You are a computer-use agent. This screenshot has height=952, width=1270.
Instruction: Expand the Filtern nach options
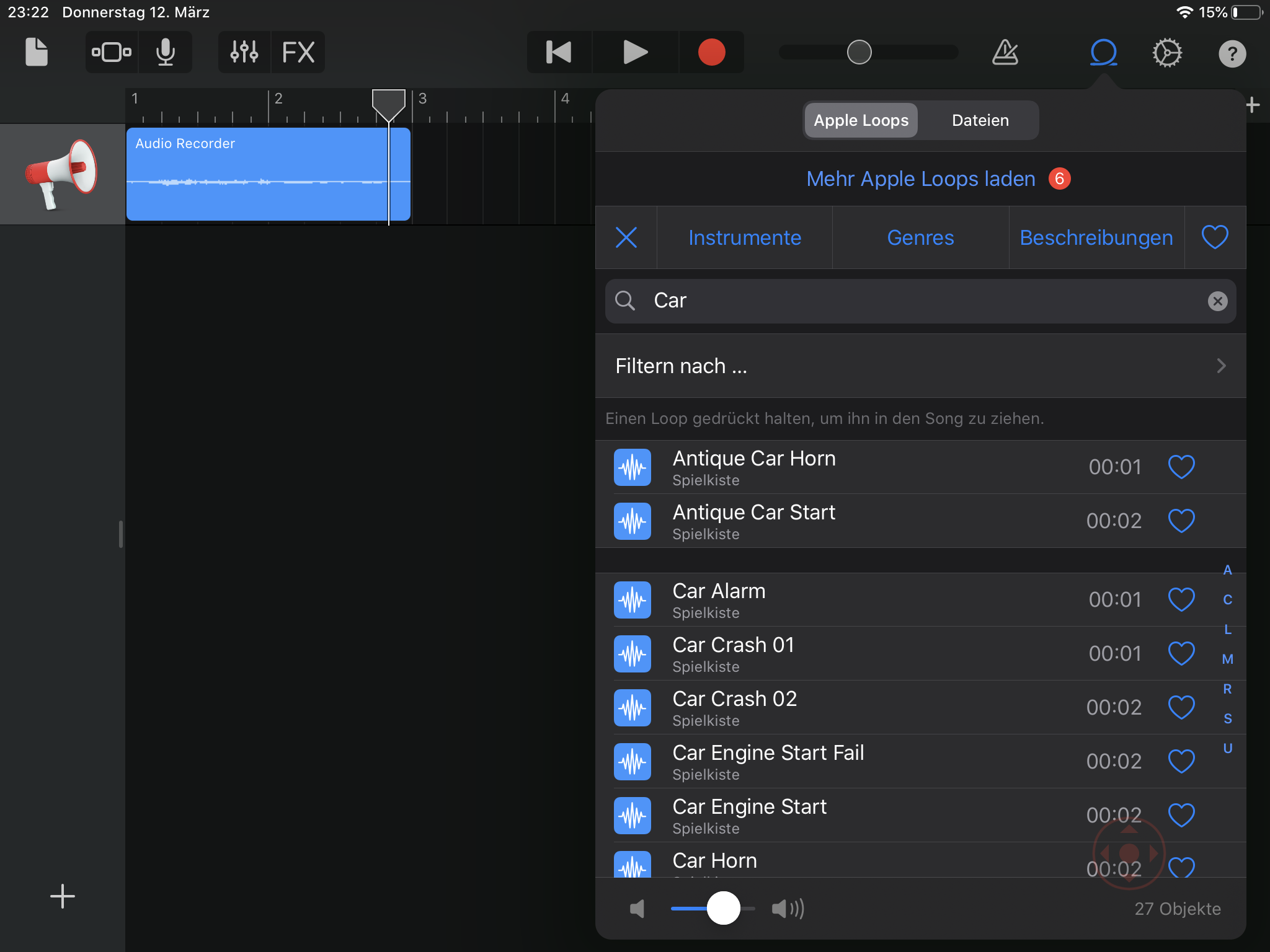point(920,366)
